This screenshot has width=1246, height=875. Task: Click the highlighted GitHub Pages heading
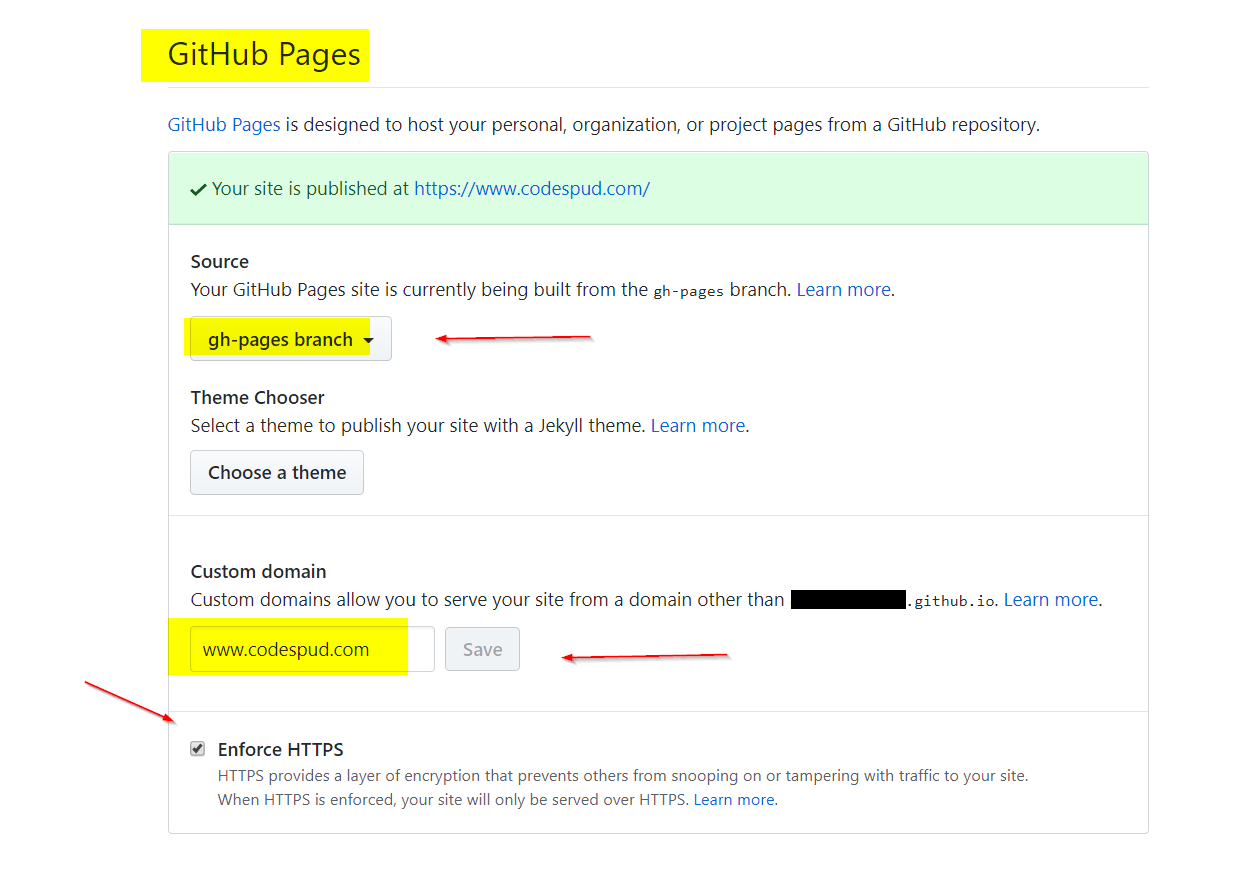[264, 54]
